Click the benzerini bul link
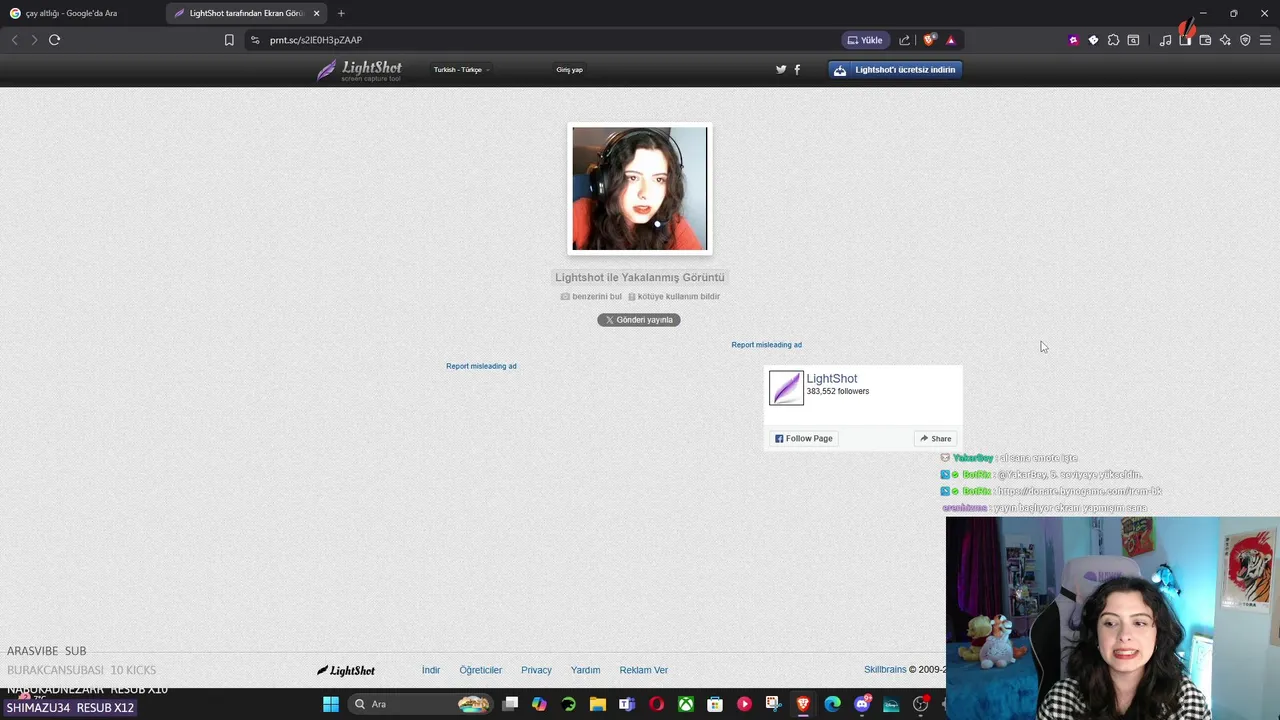This screenshot has width=1280, height=720. click(591, 297)
